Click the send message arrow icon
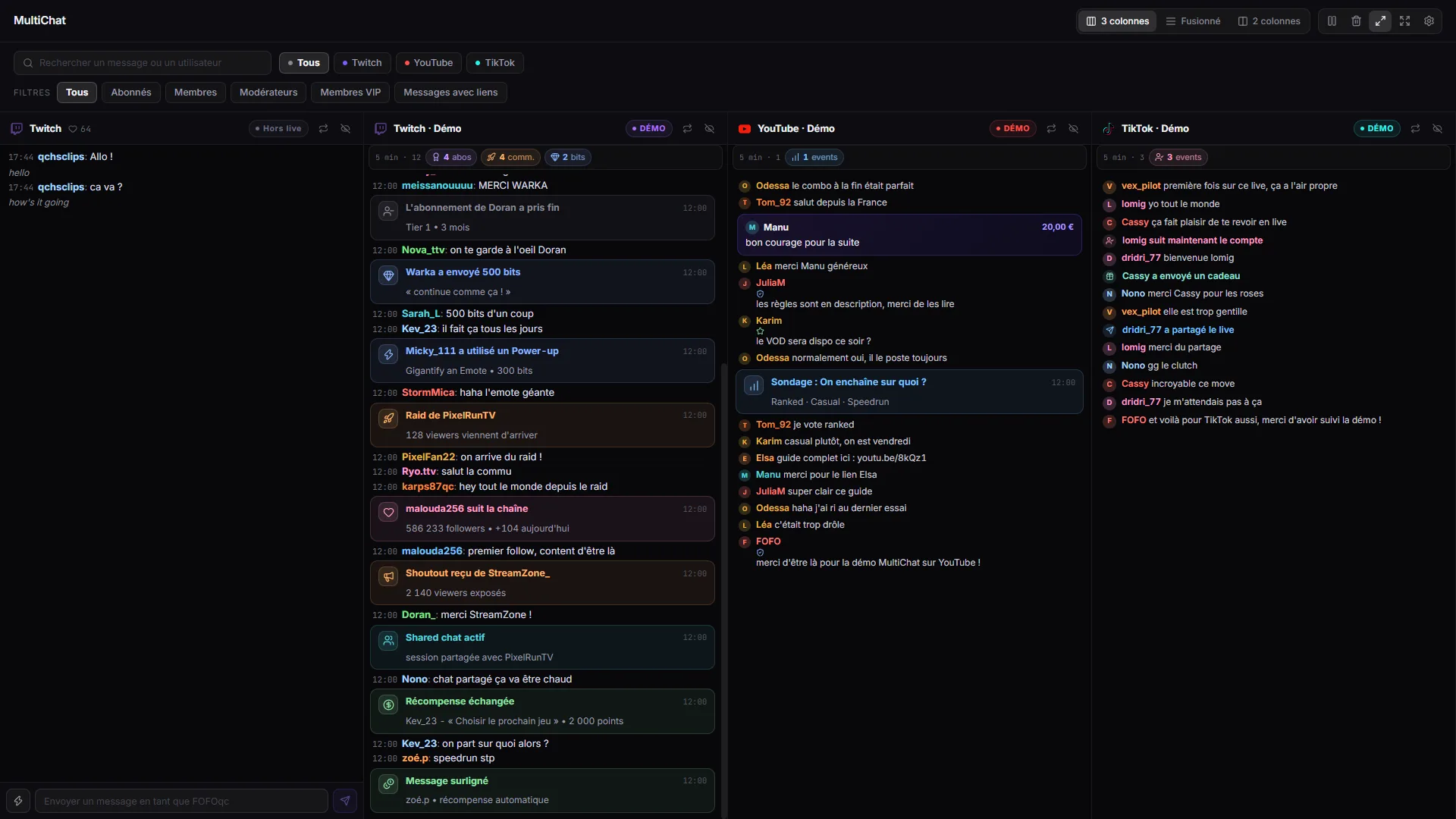This screenshot has height=819, width=1456. 345,801
